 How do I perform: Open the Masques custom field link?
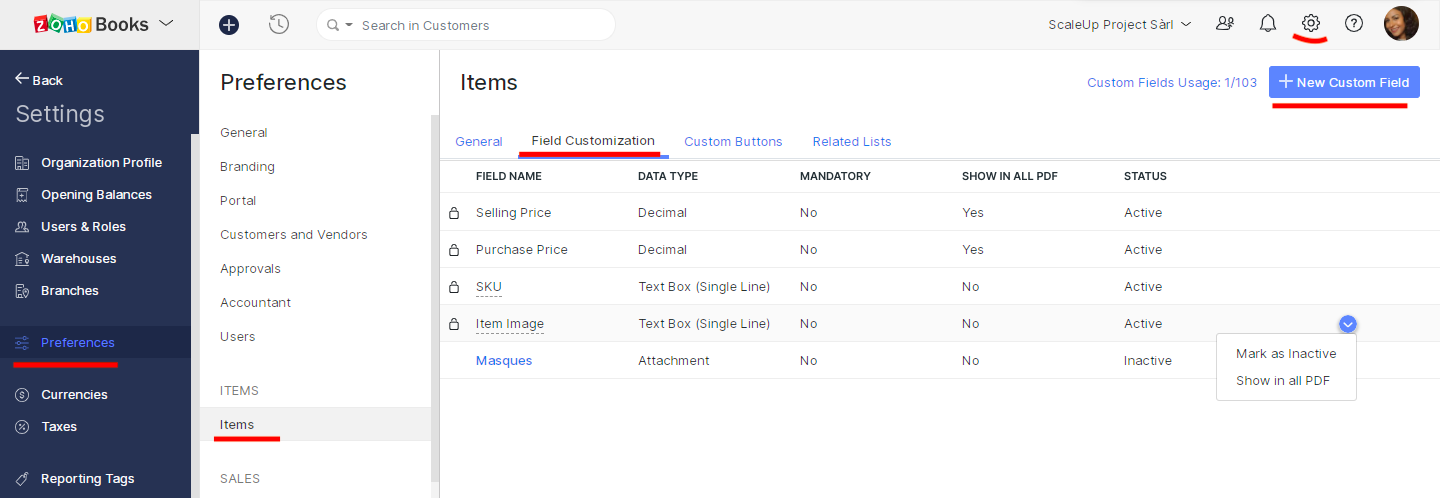pyautogui.click(x=504, y=361)
